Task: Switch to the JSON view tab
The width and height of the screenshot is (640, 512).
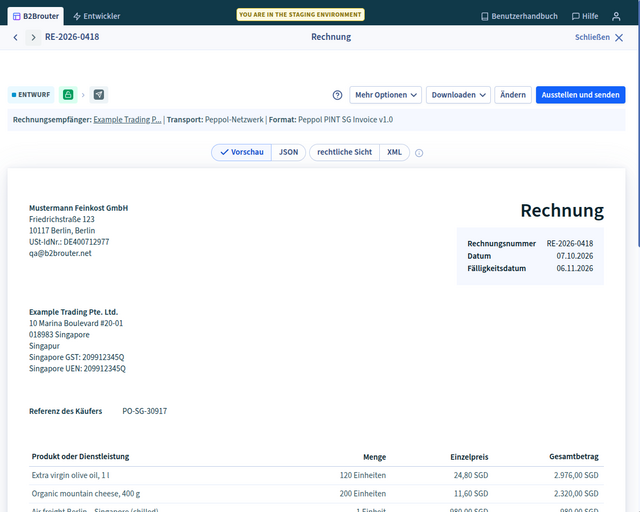Action: 289,152
